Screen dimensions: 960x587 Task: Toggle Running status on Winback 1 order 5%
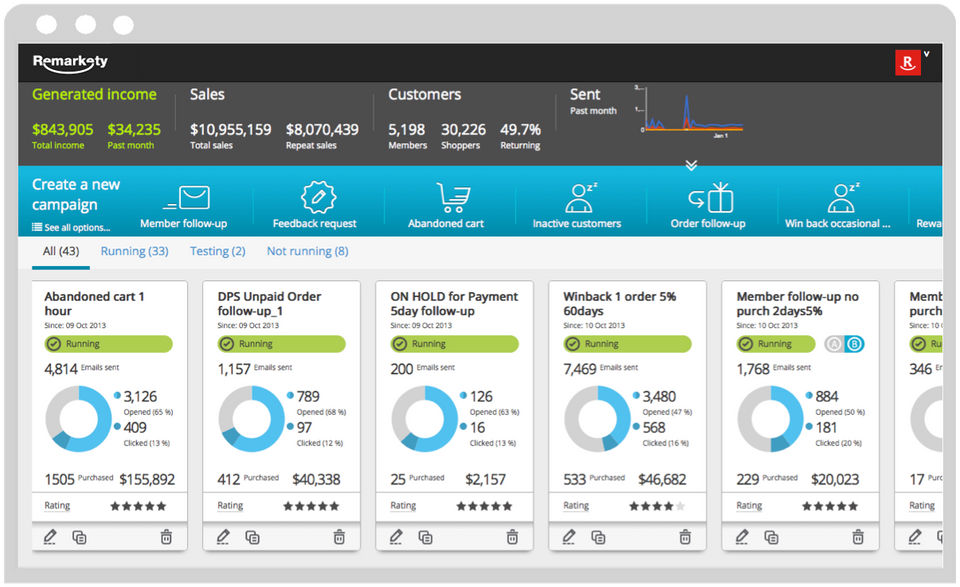click(628, 344)
